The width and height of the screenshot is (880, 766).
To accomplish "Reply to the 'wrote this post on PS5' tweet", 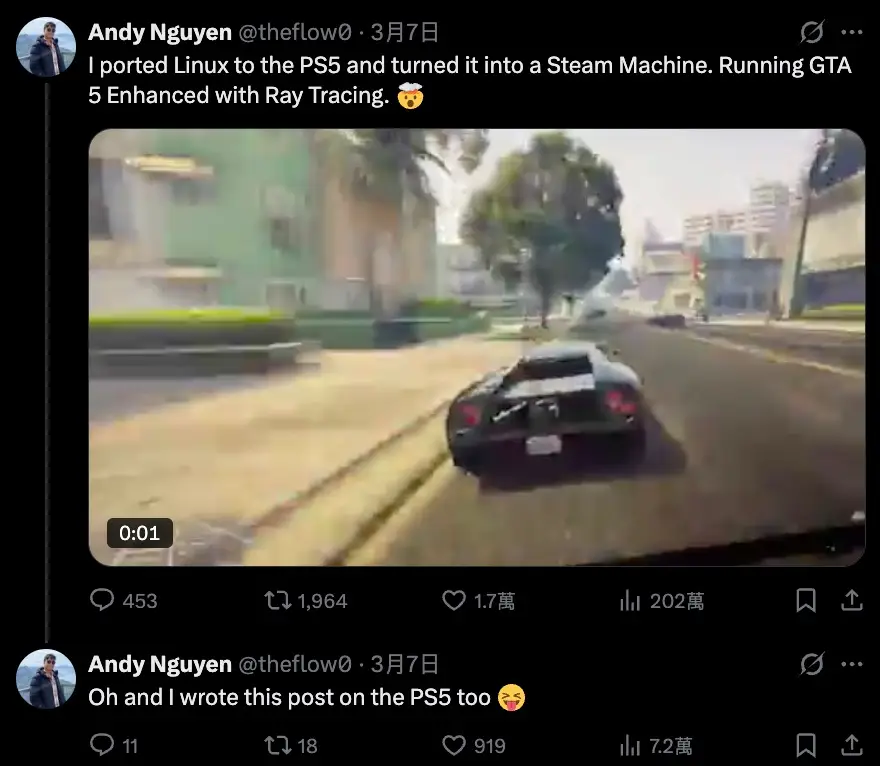I will coord(102,745).
